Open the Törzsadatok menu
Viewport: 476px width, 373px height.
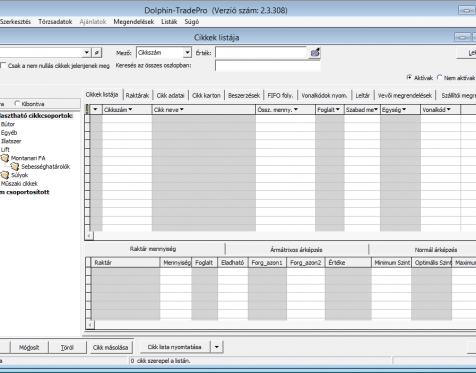55,22
